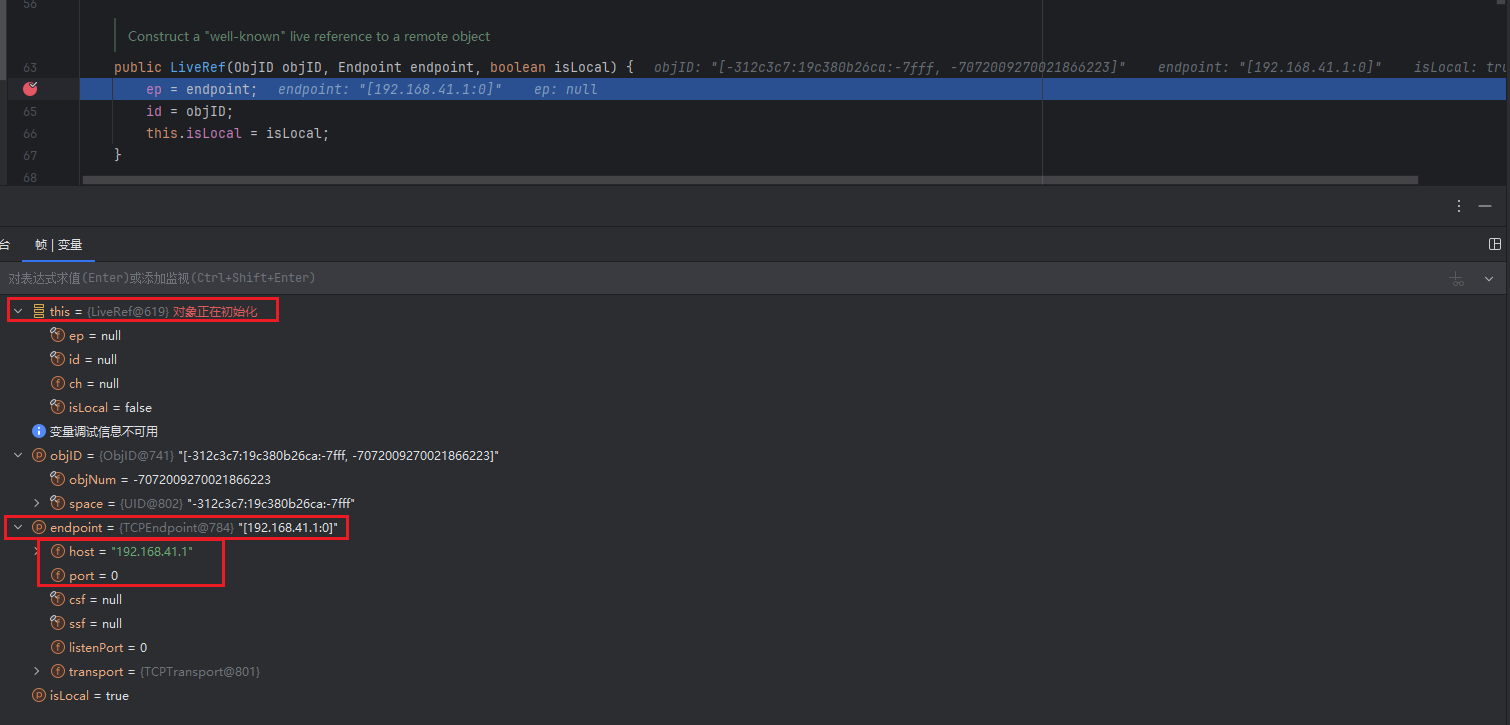Select the objNum variable row

coord(170,480)
